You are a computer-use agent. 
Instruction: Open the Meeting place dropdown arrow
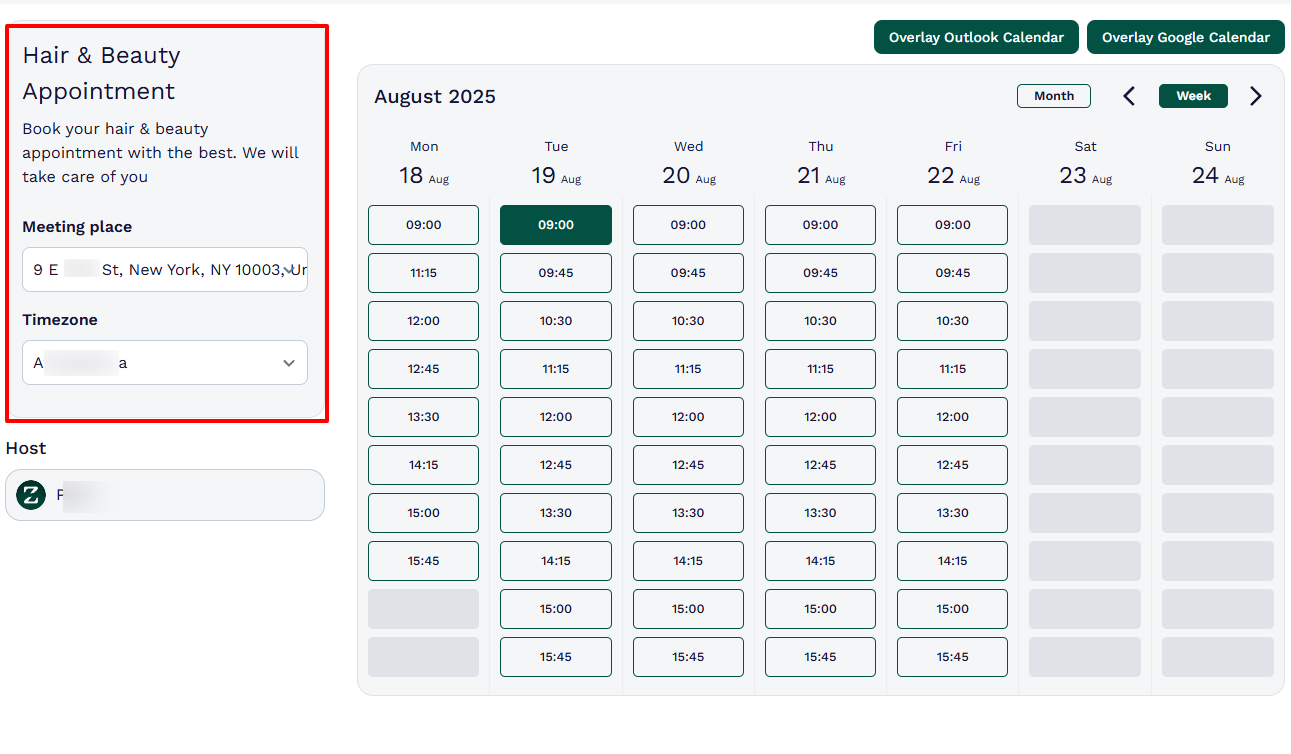click(x=291, y=269)
